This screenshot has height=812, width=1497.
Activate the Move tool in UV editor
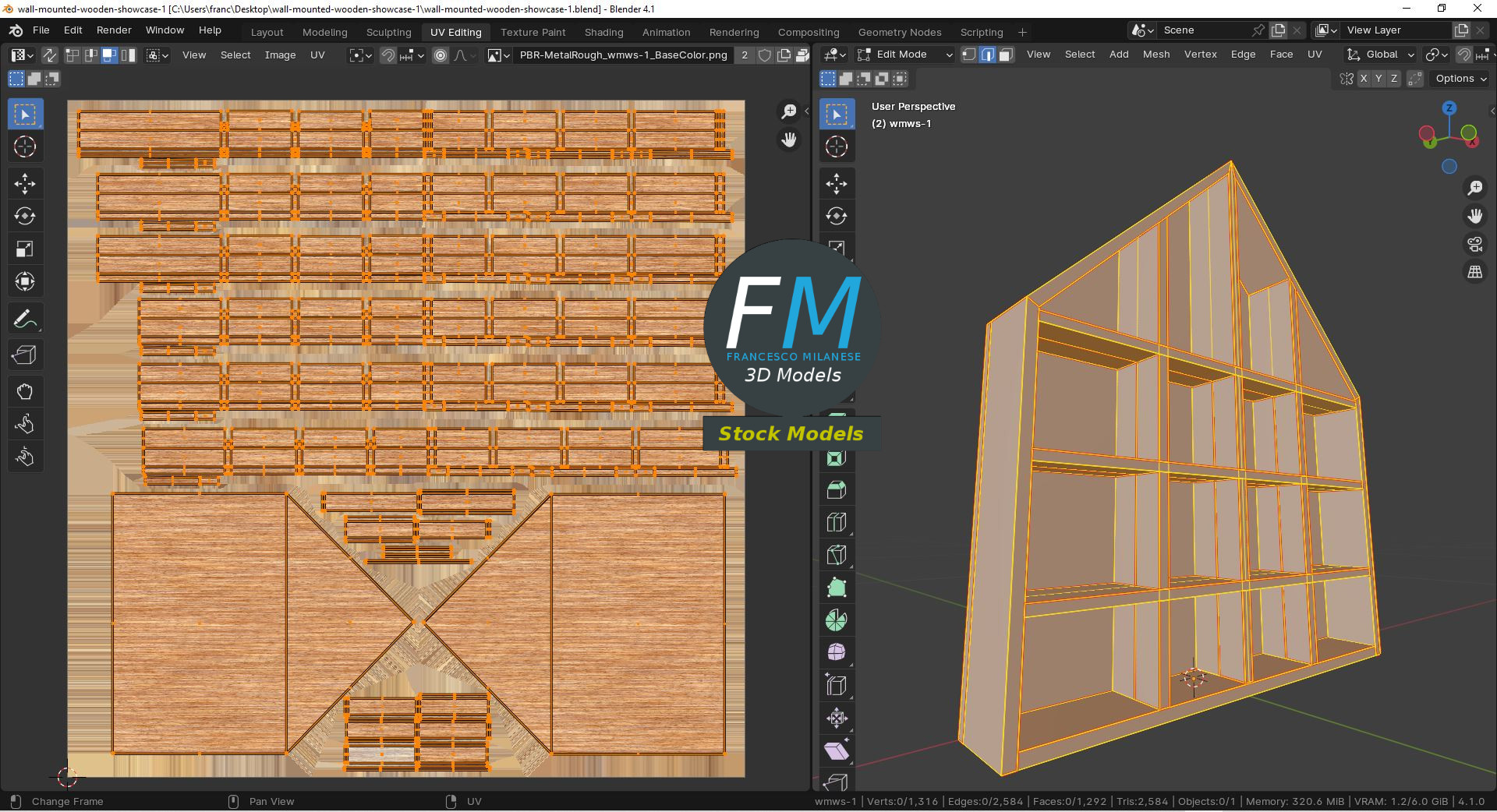[25, 184]
